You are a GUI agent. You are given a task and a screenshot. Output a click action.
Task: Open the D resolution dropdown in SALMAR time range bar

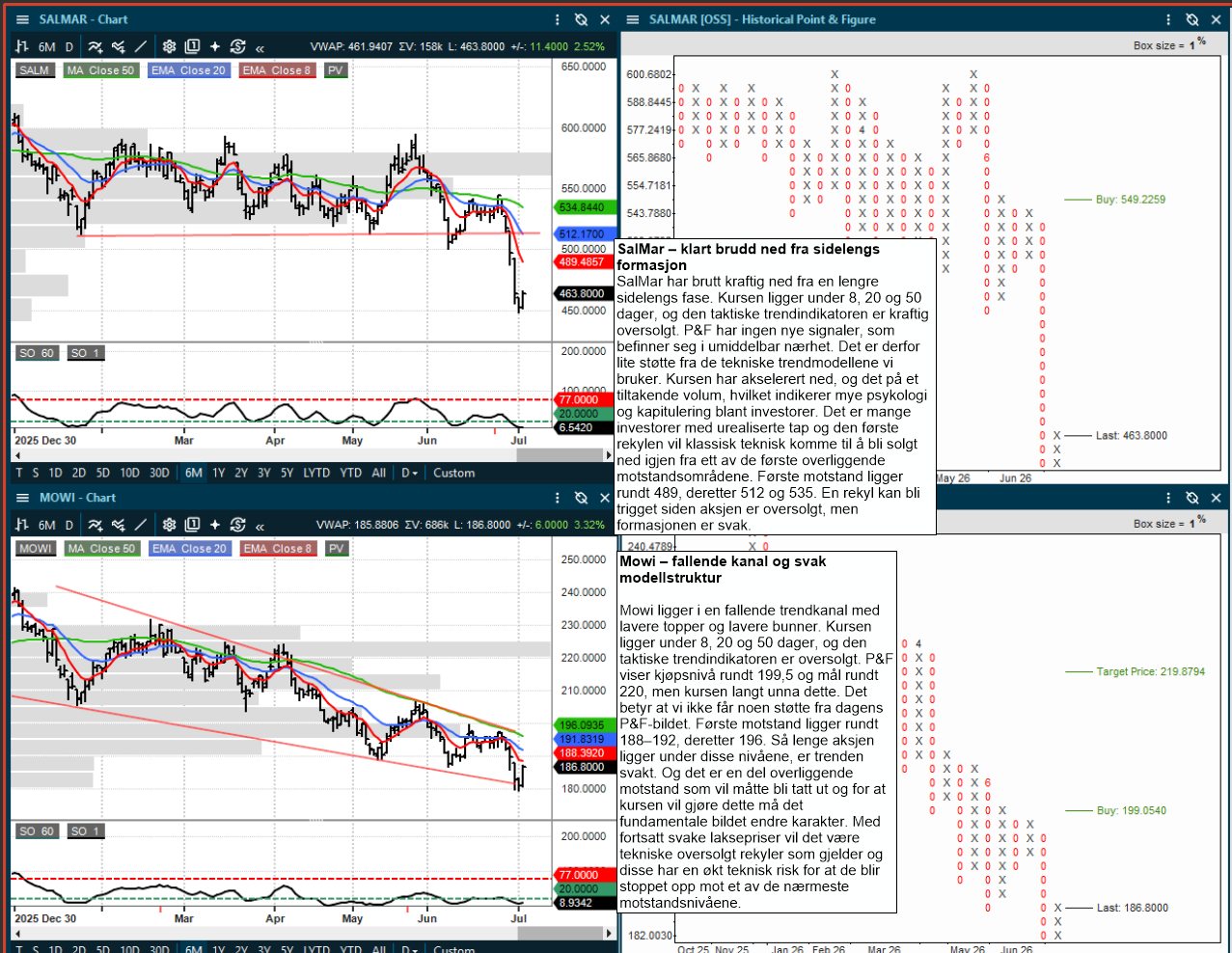coord(409,473)
